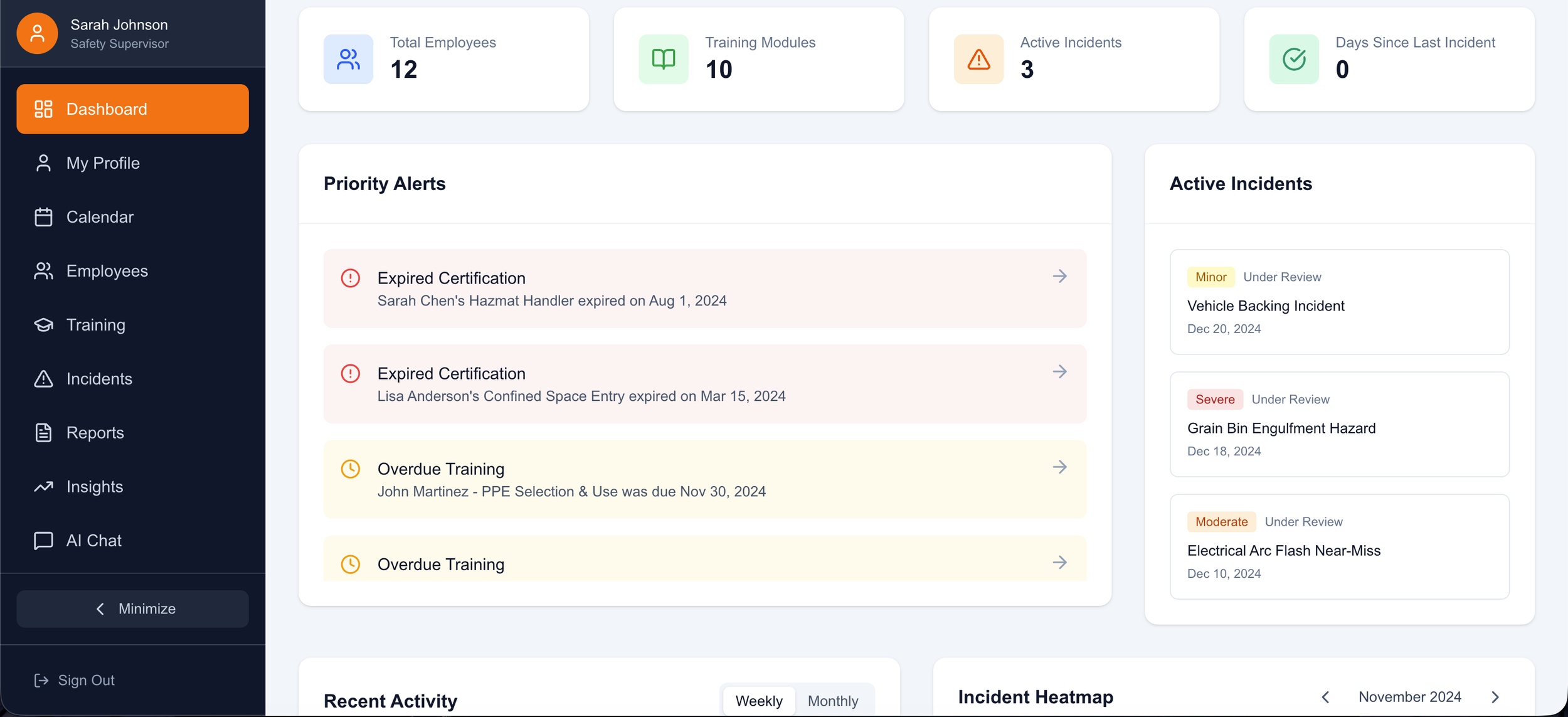Screen dimensions: 1568x717
Task: Click the Insights trend line icon
Action: (x=43, y=487)
